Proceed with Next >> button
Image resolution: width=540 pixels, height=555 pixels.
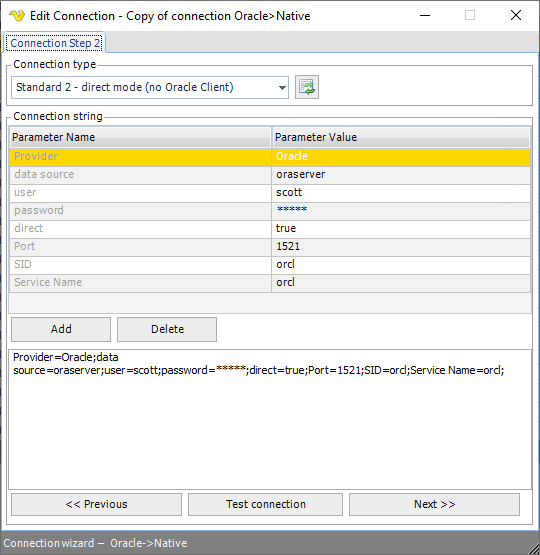[434, 504]
